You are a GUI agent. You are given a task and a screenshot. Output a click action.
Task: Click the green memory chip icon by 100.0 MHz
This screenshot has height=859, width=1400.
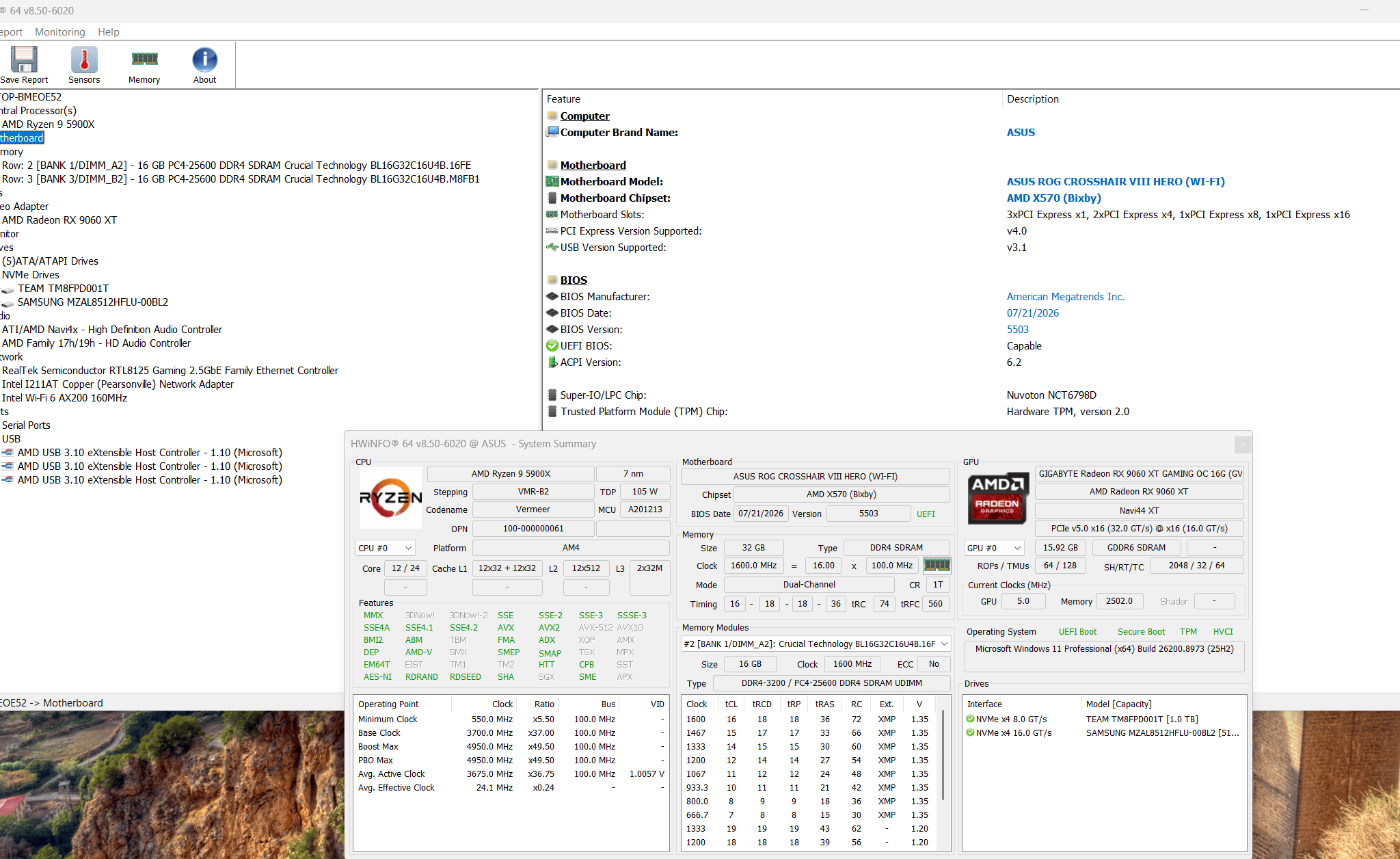click(x=937, y=566)
